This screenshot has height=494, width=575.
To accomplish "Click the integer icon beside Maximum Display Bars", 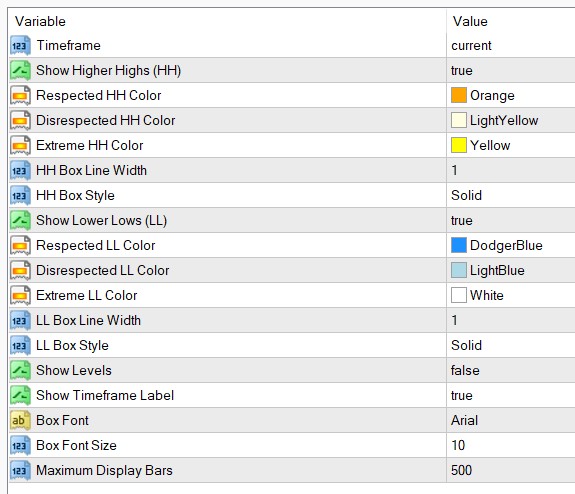I will coord(20,470).
